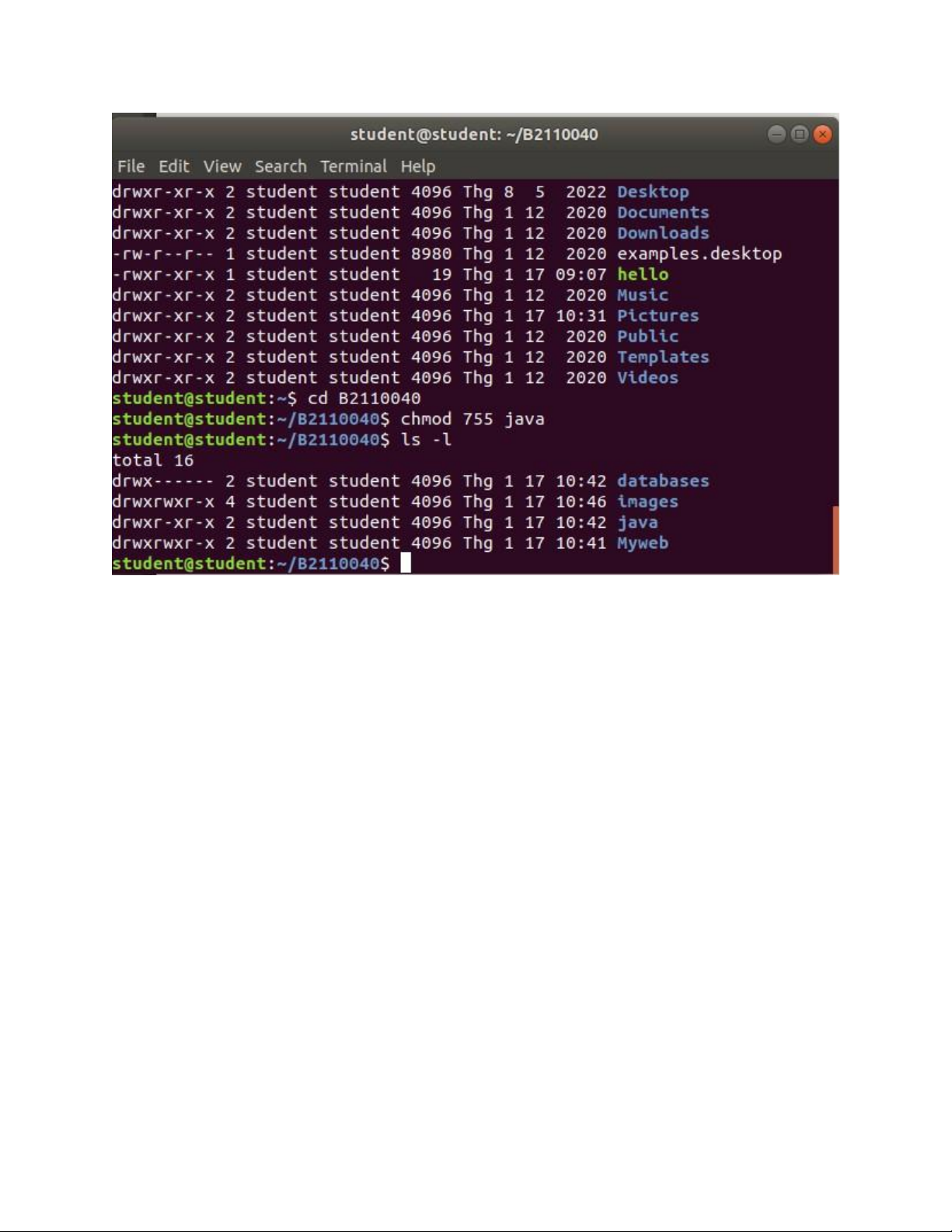Click the images directory name
This screenshot has width=952, height=1232.
coord(647,502)
